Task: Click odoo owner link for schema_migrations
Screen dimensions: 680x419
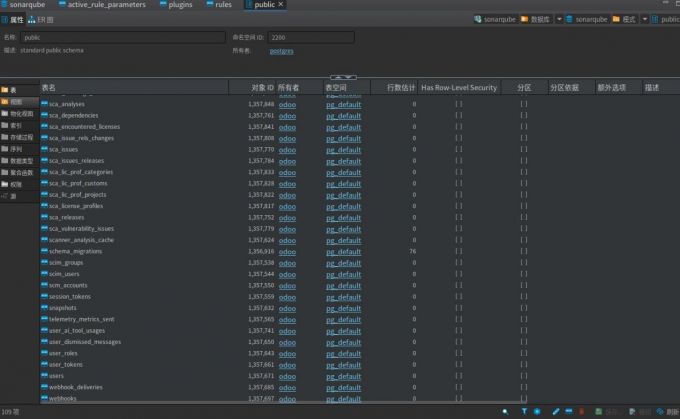Action: click(287, 252)
